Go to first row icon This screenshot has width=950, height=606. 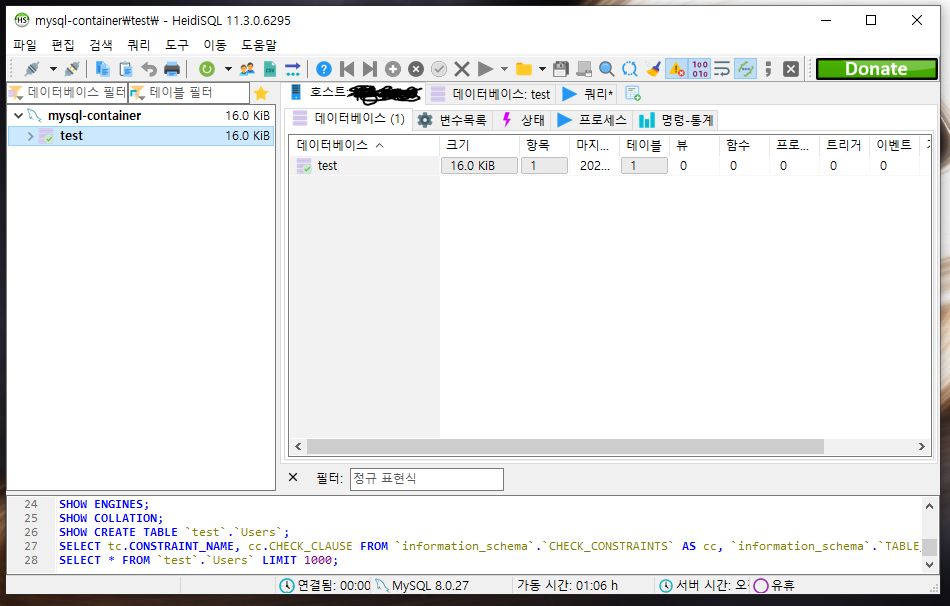347,69
